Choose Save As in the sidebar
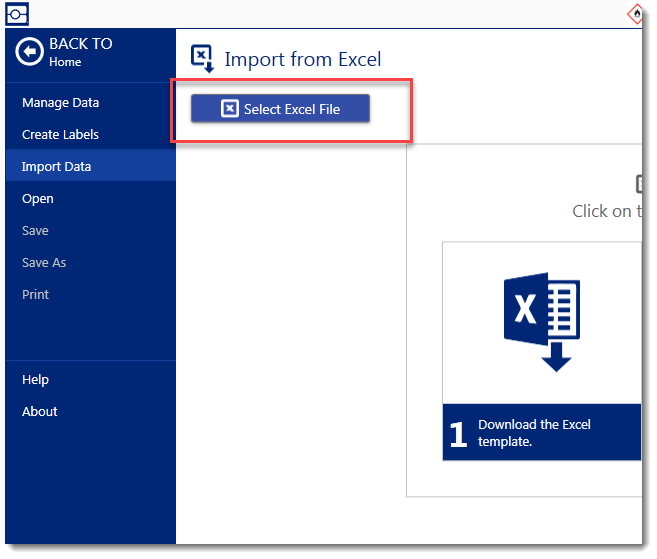 point(44,263)
